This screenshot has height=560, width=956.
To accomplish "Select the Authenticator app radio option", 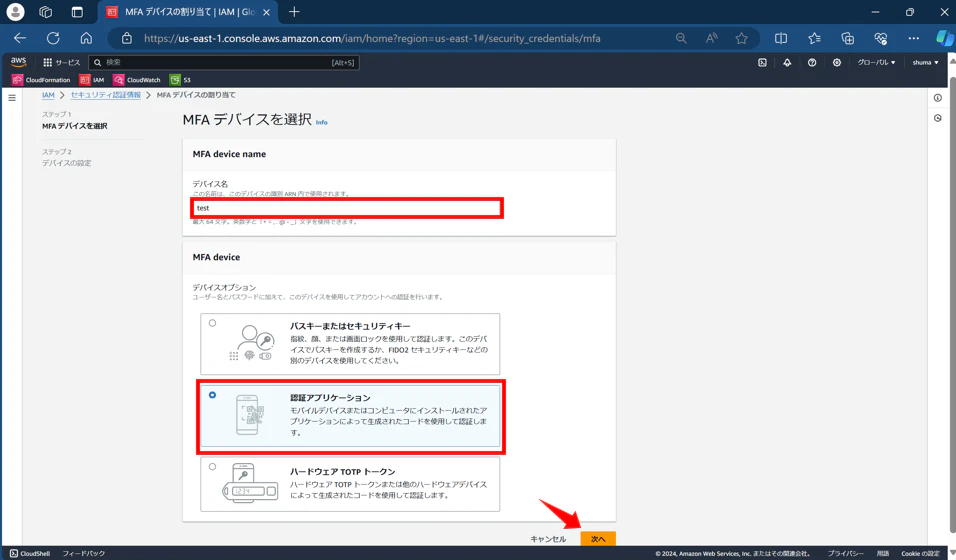I will tap(212, 395).
